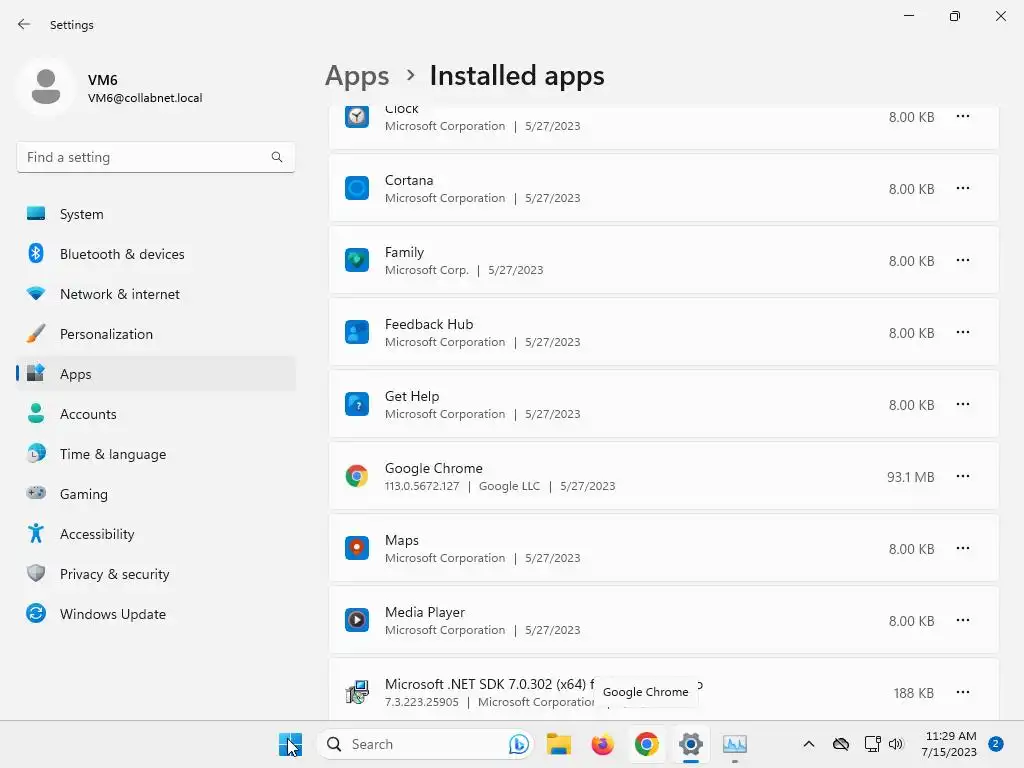The height and width of the screenshot is (768, 1024).
Task: Open Time & language settings
Action: (155, 454)
